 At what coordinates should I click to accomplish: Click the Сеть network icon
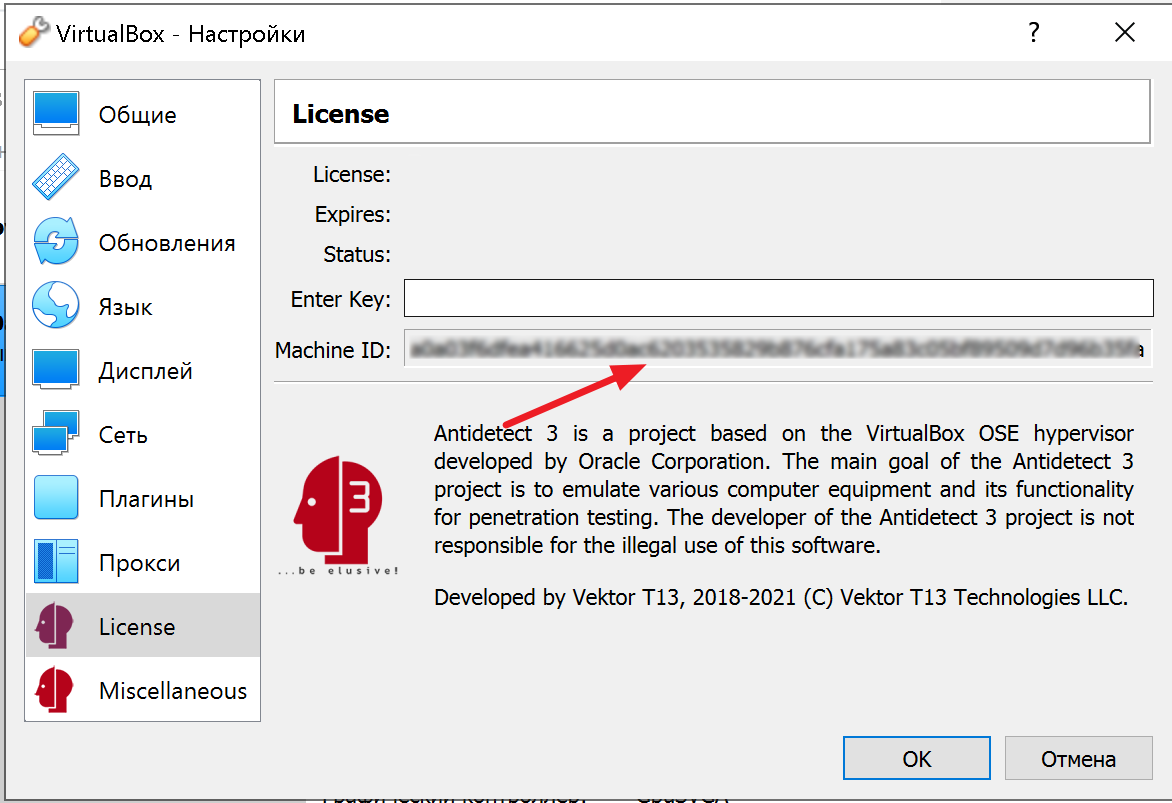(56, 433)
